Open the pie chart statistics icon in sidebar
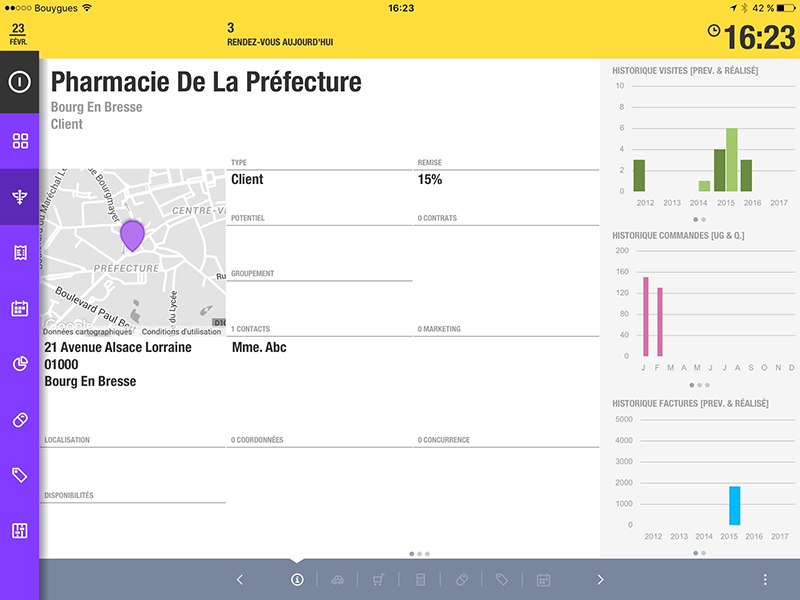Screen dimensions: 800x600 point(19,364)
